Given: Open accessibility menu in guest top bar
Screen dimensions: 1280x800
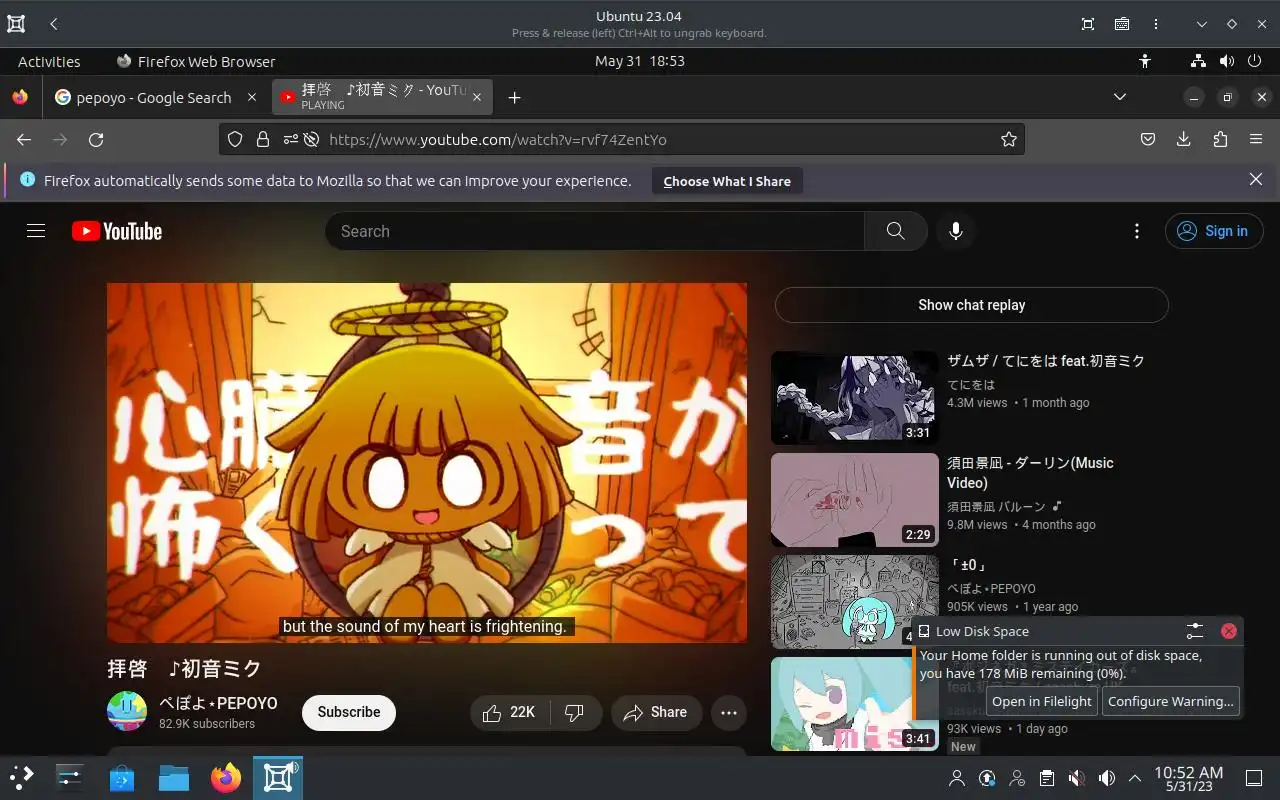Looking at the screenshot, I should (x=1145, y=61).
